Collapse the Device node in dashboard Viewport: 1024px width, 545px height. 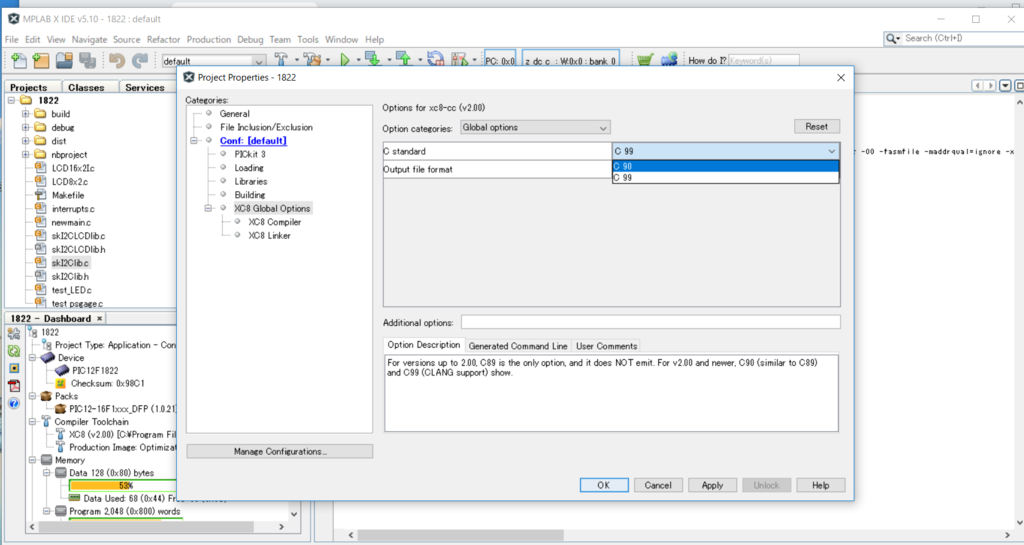tap(32, 358)
